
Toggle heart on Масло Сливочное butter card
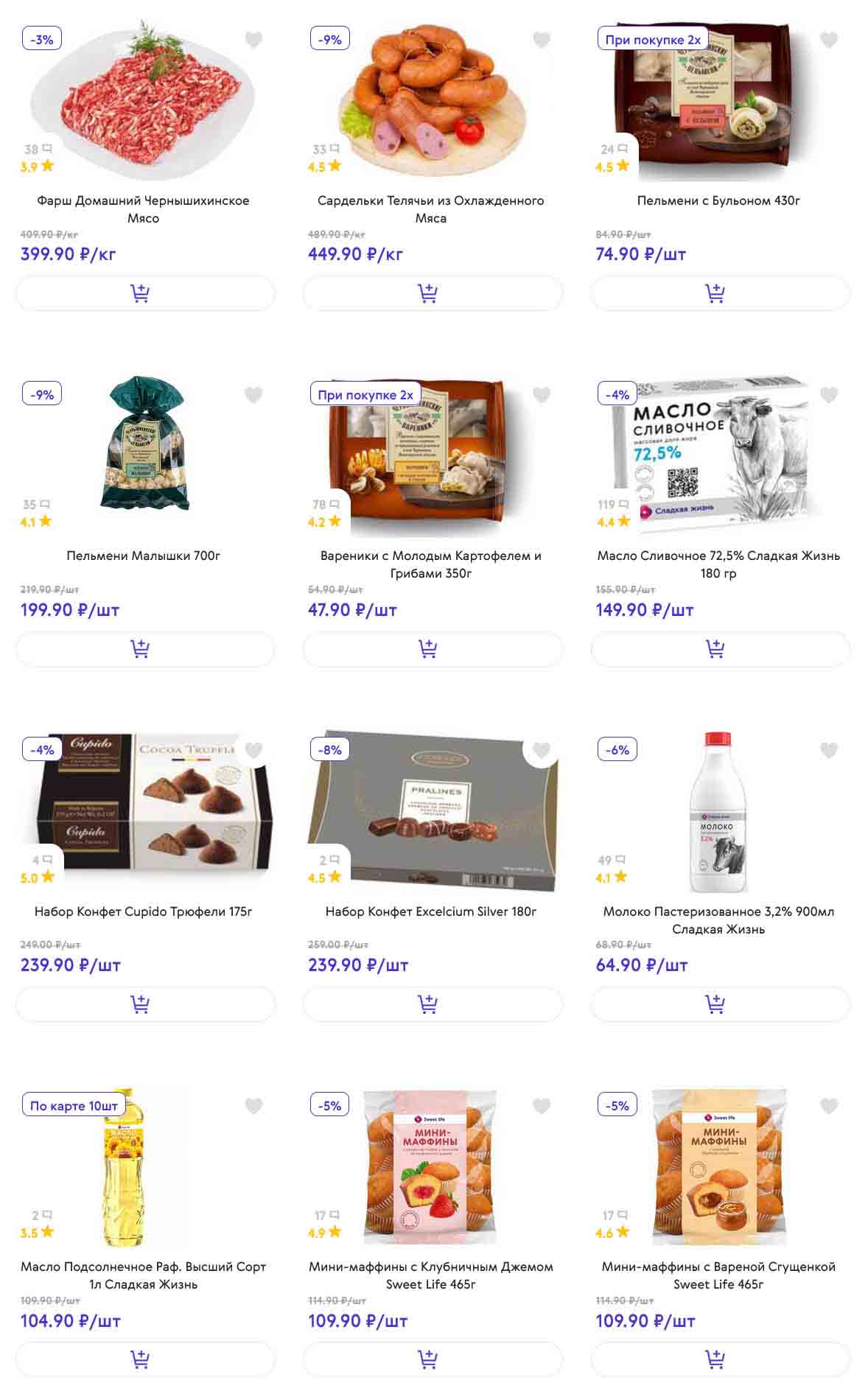(x=829, y=395)
